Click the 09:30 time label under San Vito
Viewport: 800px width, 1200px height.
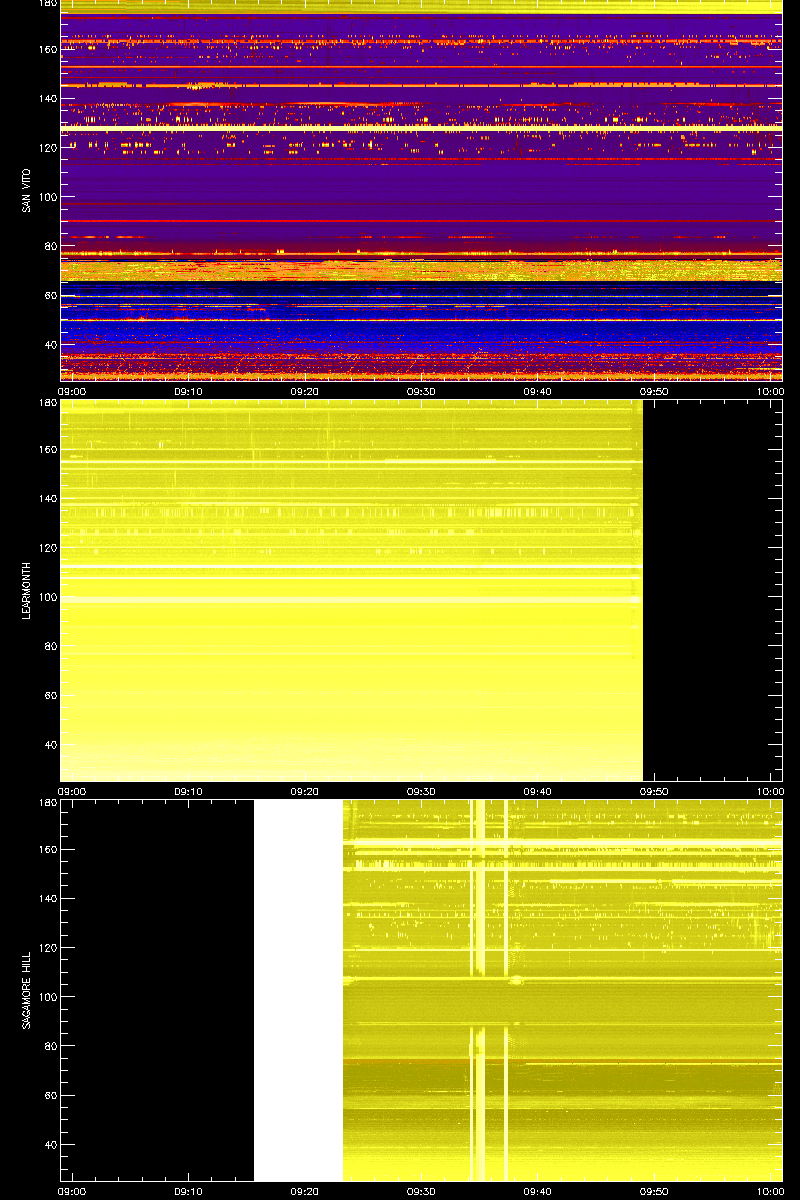[x=421, y=391]
